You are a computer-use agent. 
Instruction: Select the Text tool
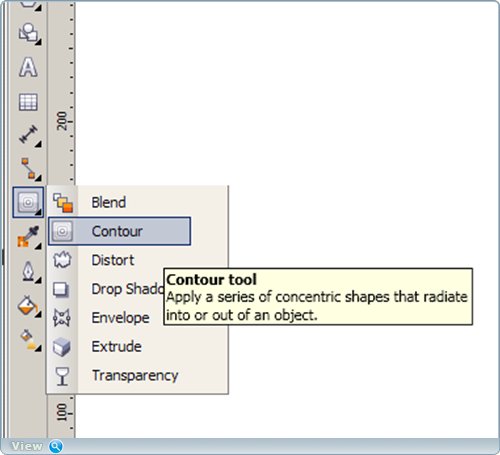(28, 67)
